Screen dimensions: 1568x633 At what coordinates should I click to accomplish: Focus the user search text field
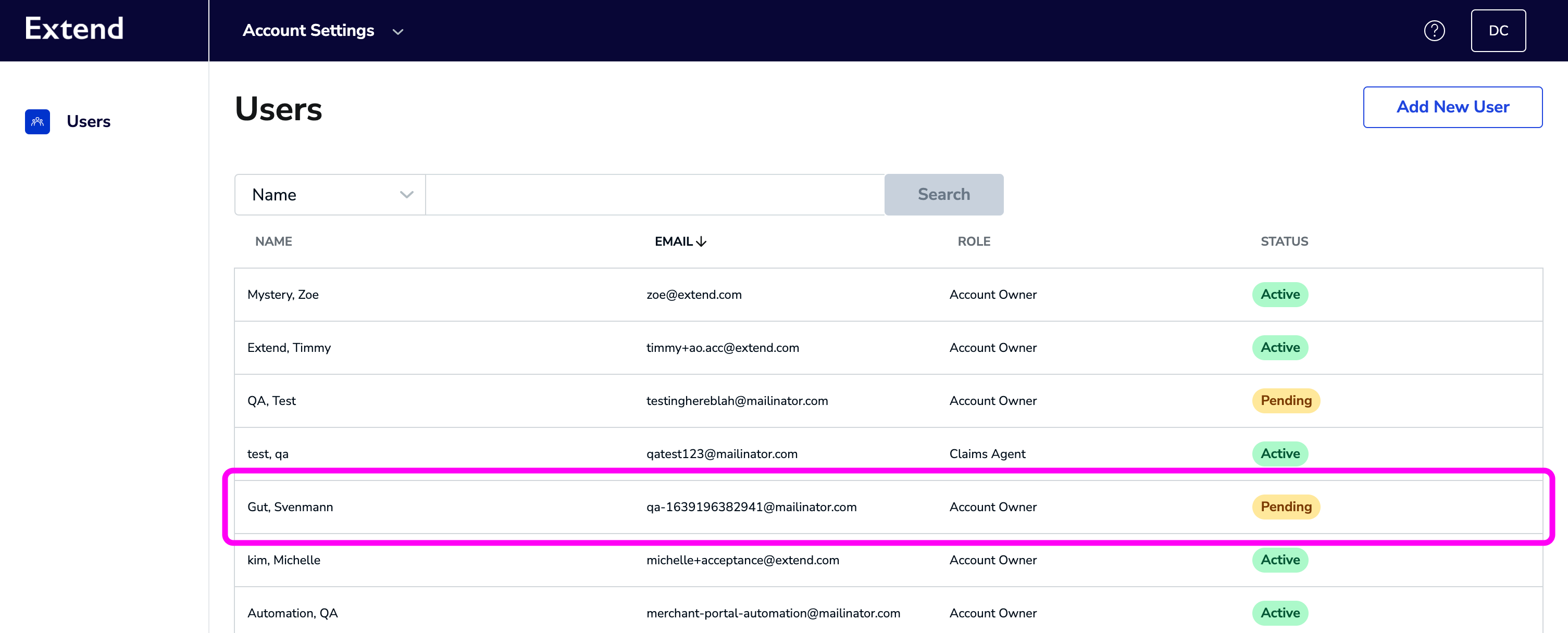[x=655, y=195]
